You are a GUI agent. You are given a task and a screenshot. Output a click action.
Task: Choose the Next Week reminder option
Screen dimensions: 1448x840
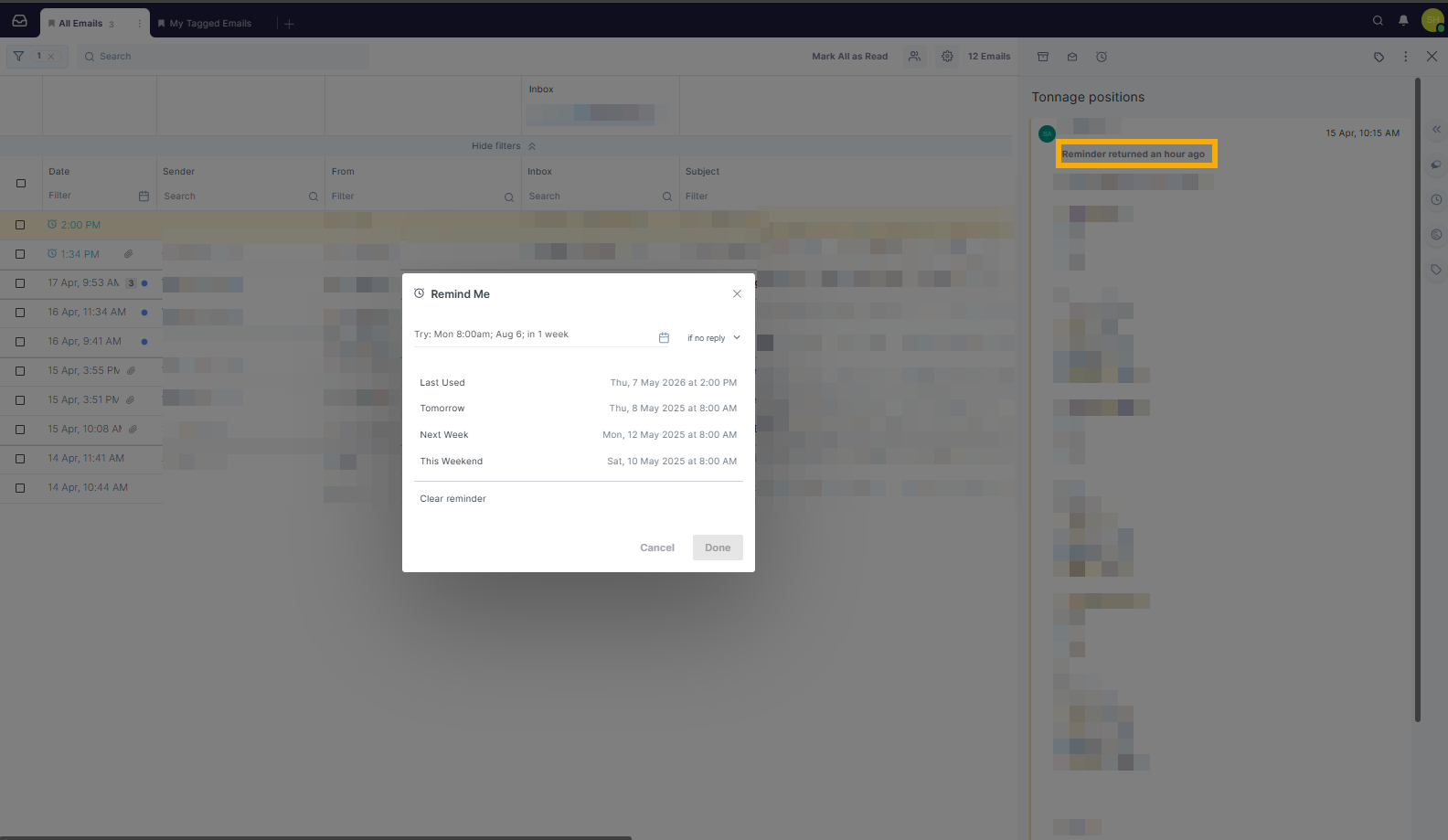[x=578, y=435]
